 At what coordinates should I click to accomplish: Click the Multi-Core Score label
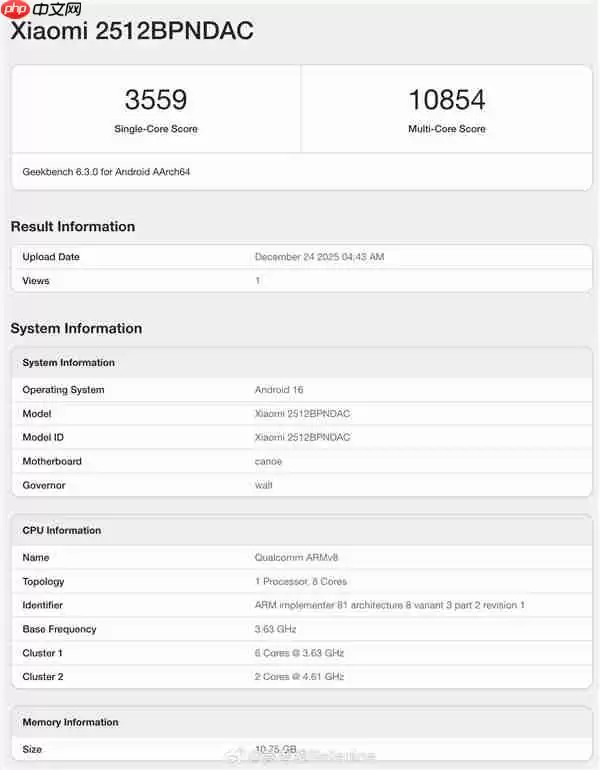coord(446,129)
